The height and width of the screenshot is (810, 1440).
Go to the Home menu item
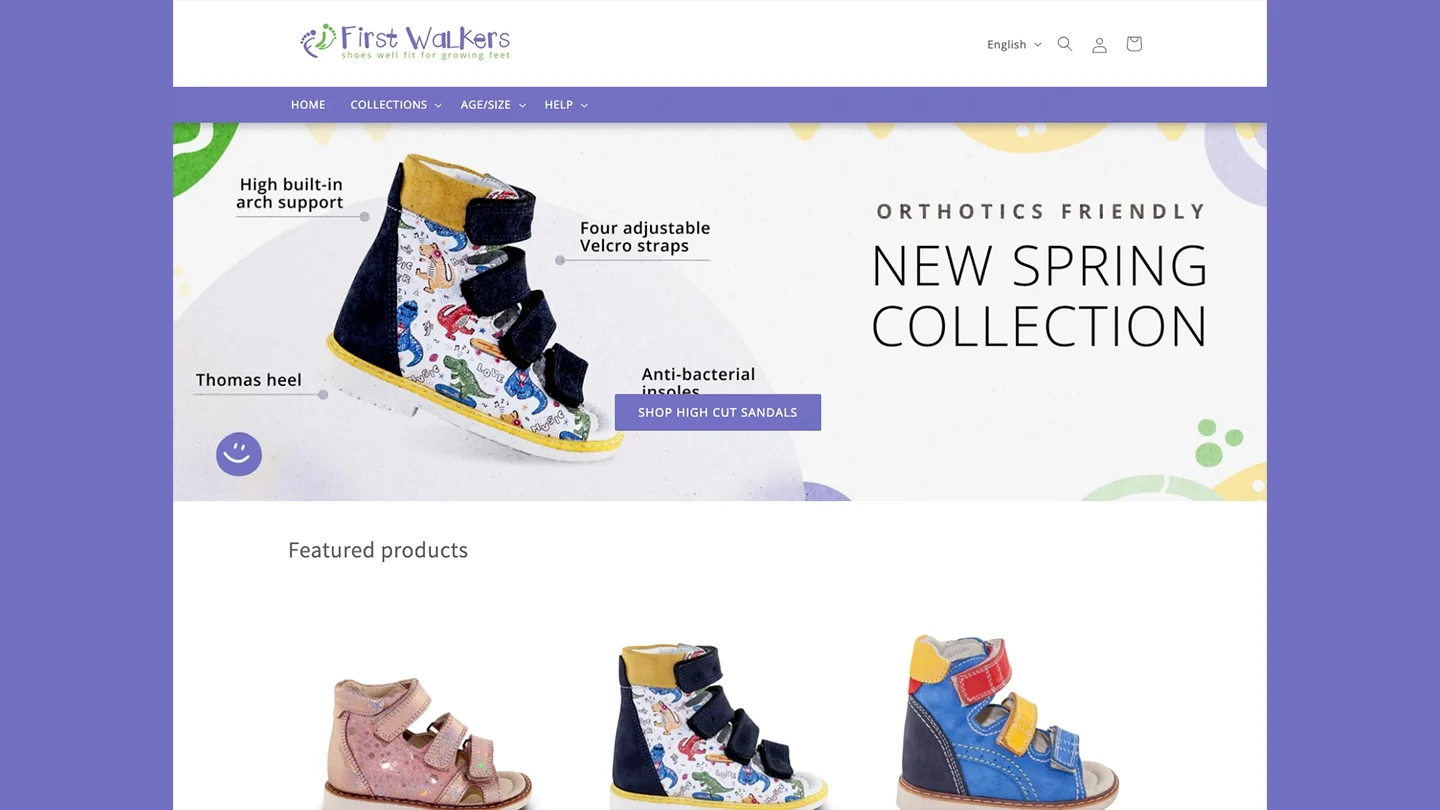[x=308, y=105]
